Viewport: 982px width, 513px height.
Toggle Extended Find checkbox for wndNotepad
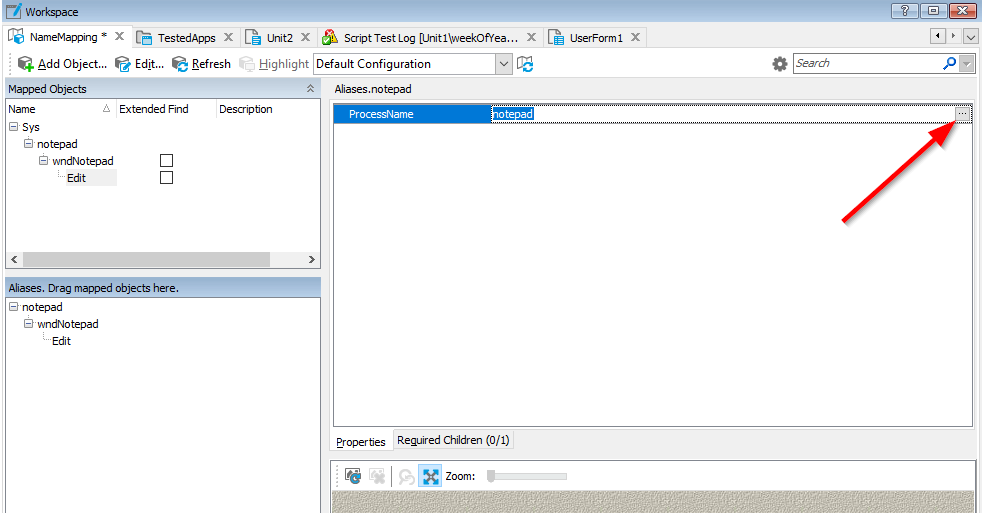click(x=167, y=161)
